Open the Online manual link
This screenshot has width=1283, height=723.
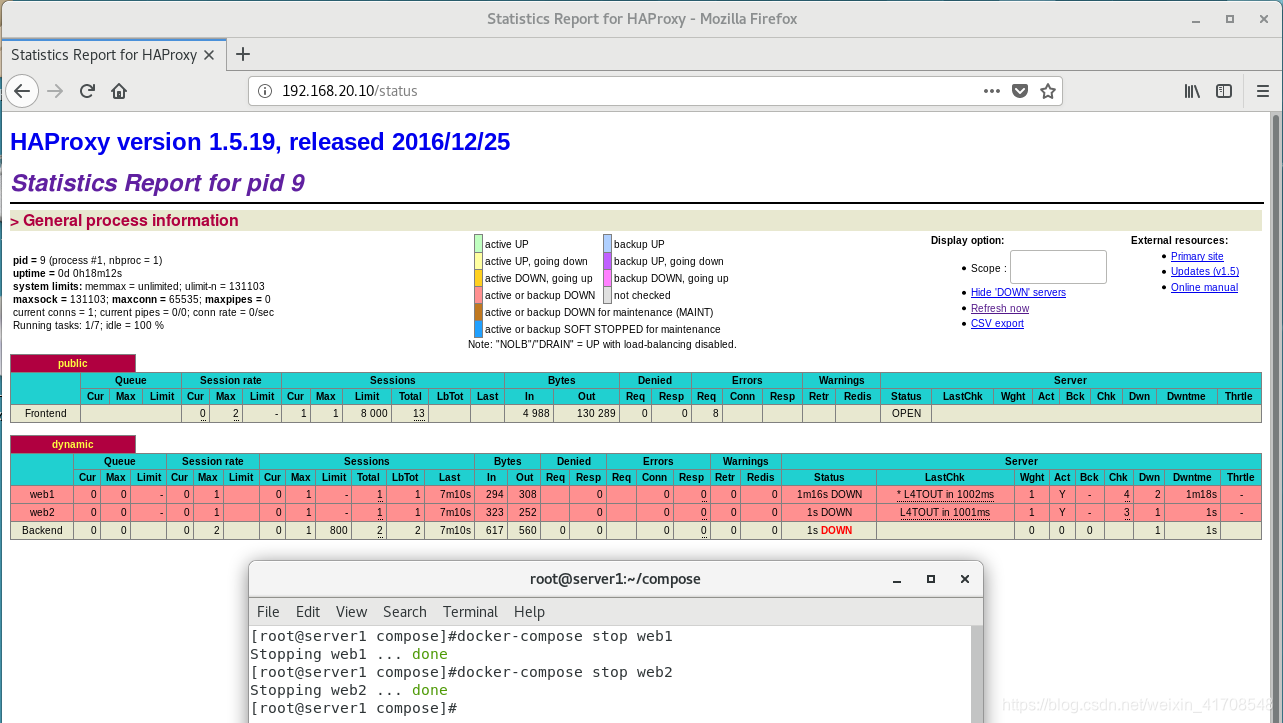(1204, 287)
